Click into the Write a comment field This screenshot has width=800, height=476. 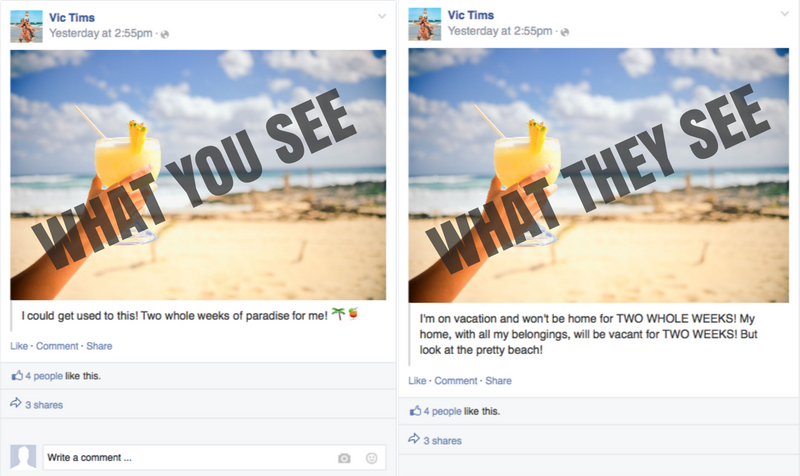point(214,458)
